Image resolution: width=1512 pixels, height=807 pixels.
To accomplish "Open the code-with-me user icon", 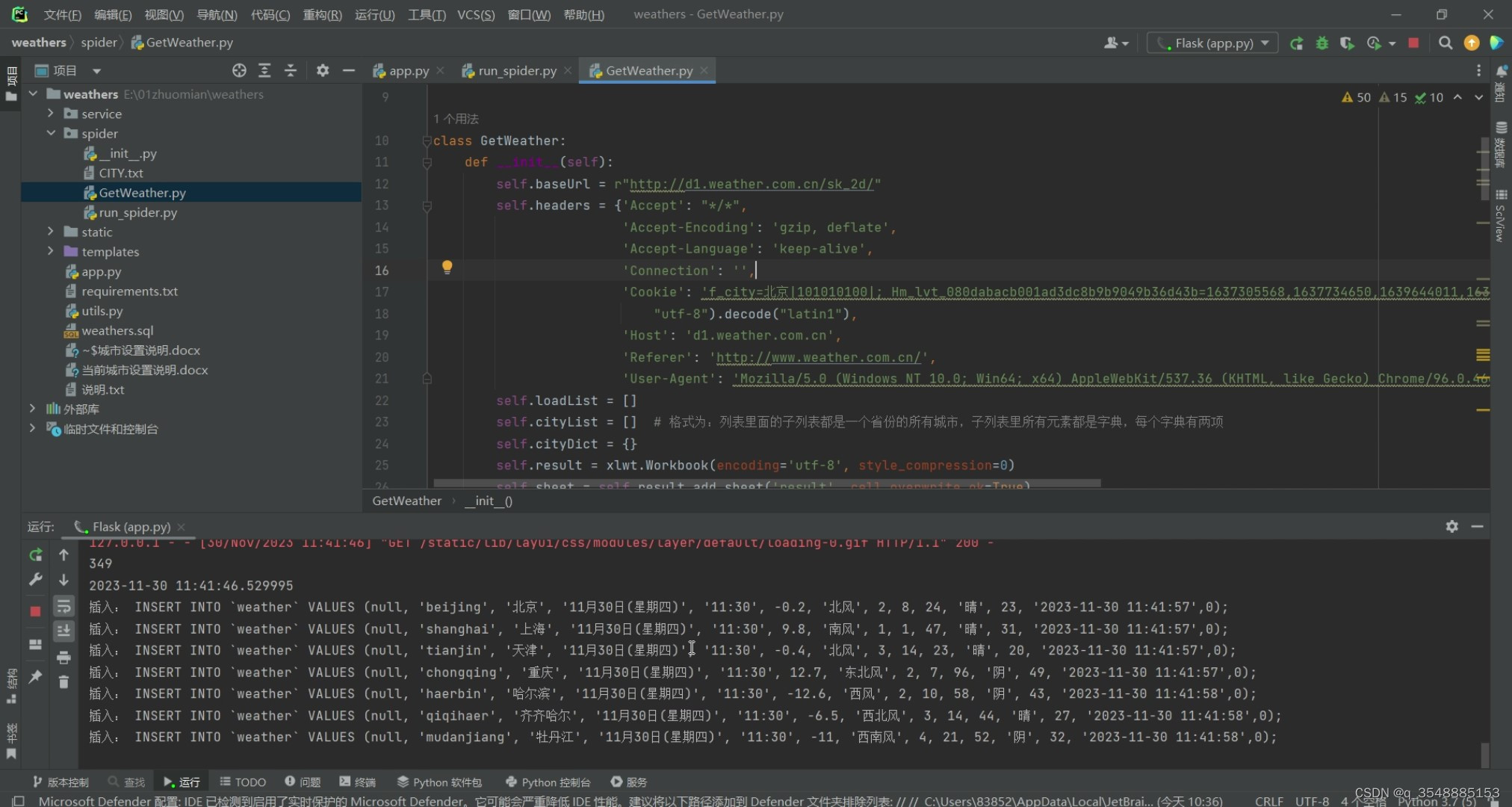I will point(1116,43).
